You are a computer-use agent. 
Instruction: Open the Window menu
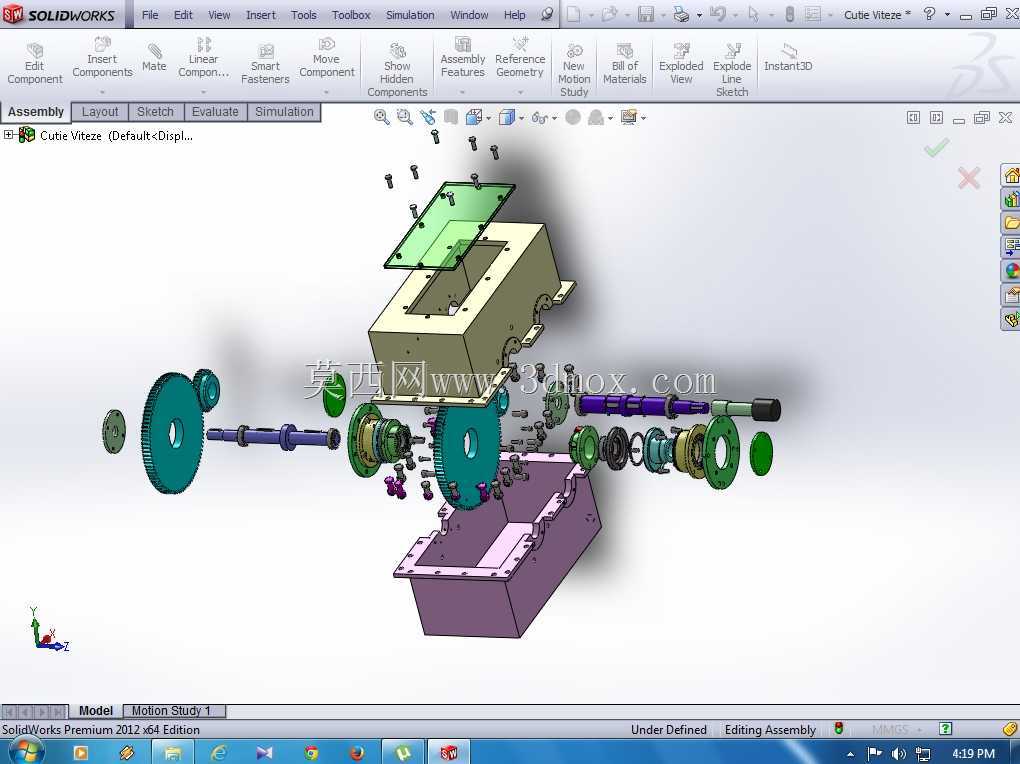470,14
